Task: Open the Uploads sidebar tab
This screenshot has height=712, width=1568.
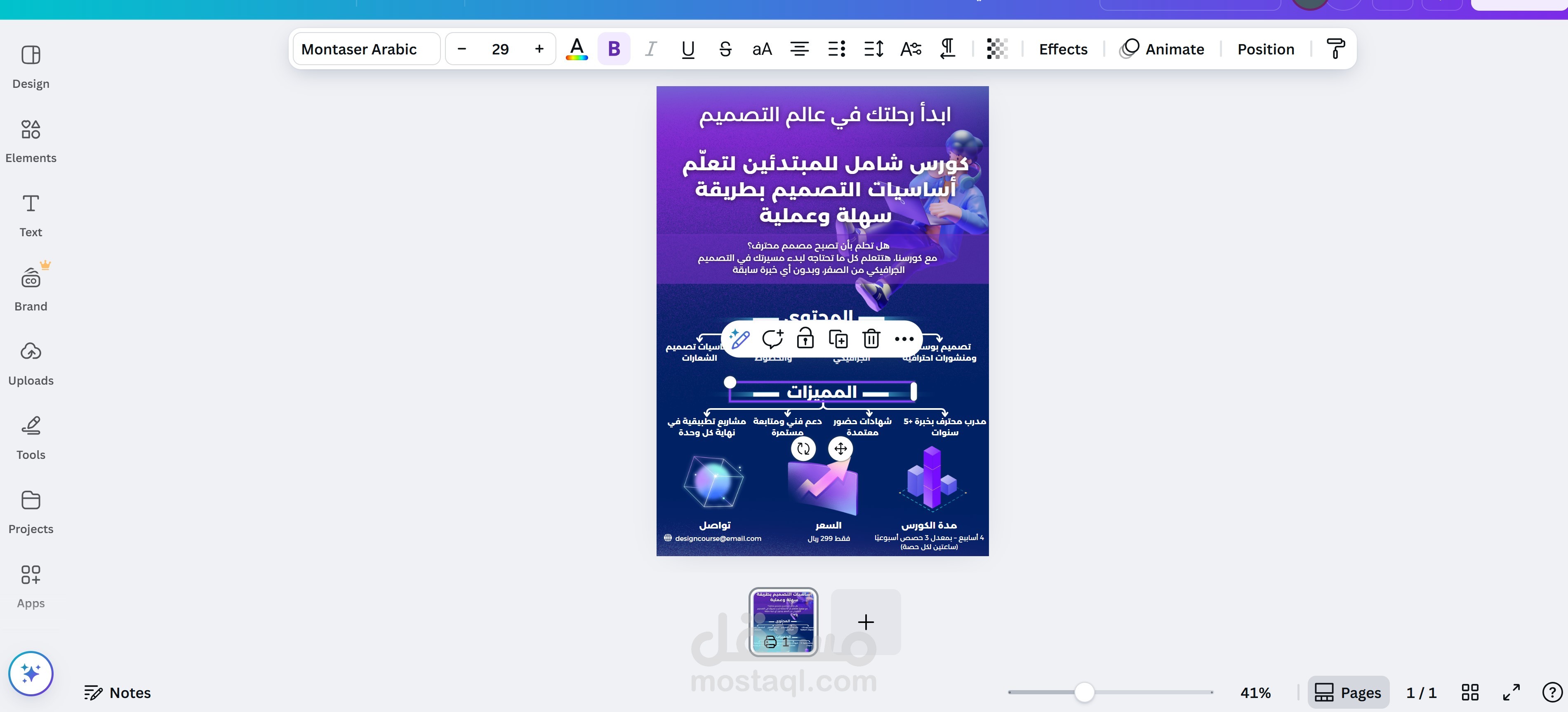Action: [x=31, y=363]
